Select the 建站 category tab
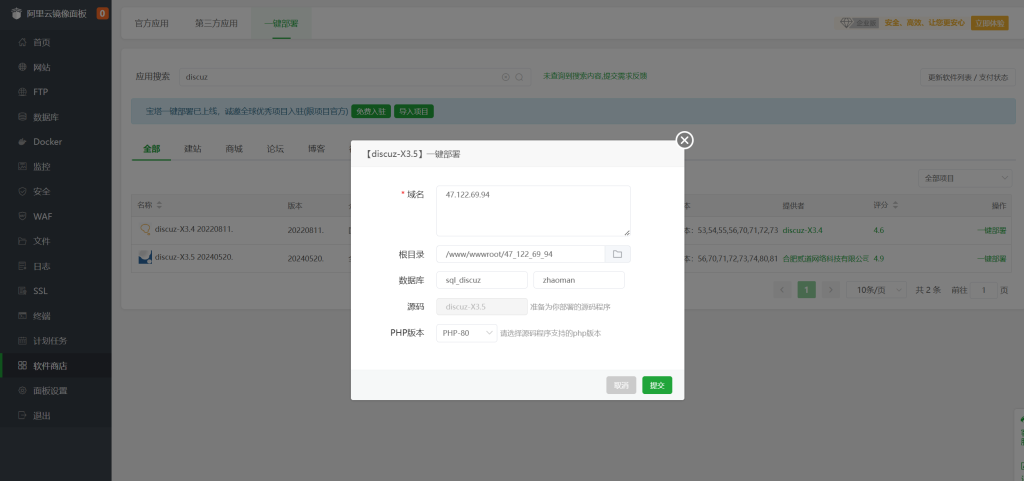 tap(193, 149)
